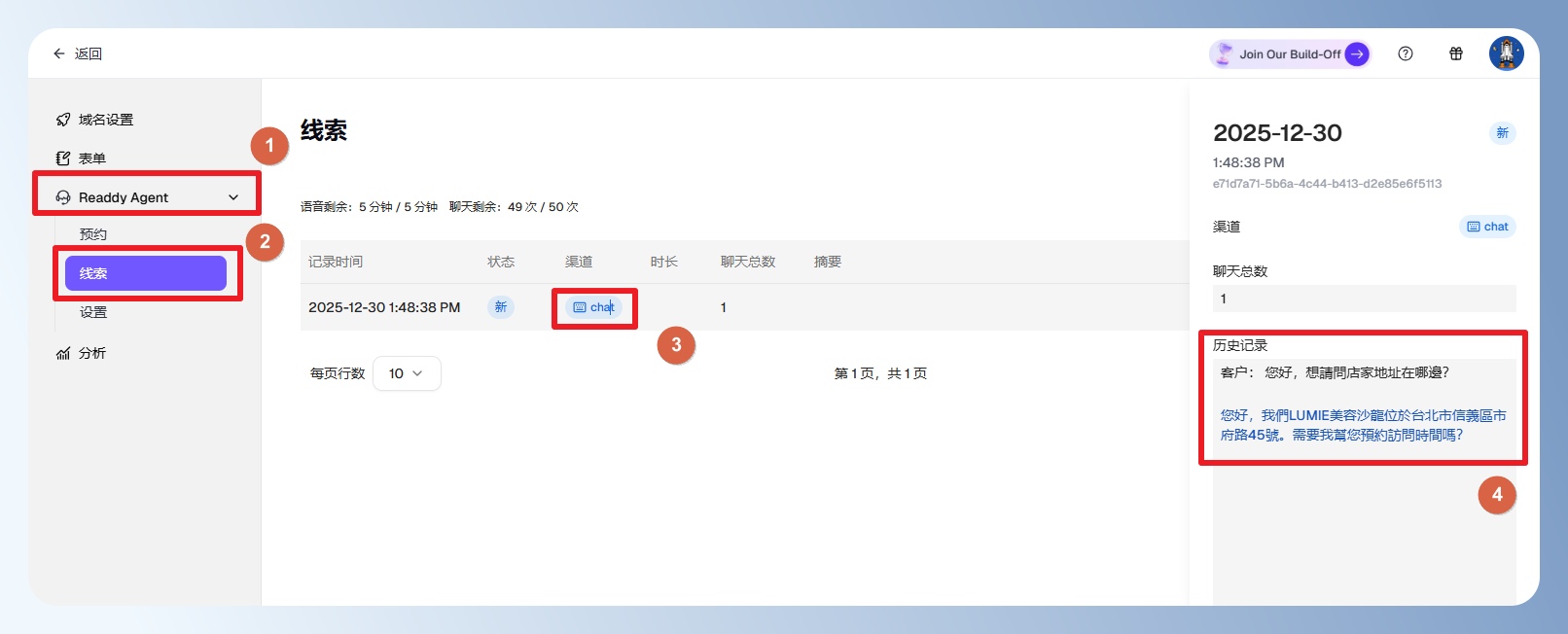This screenshot has height=634, width=1568.
Task: Open the 设置 submenu item
Action: 93,312
